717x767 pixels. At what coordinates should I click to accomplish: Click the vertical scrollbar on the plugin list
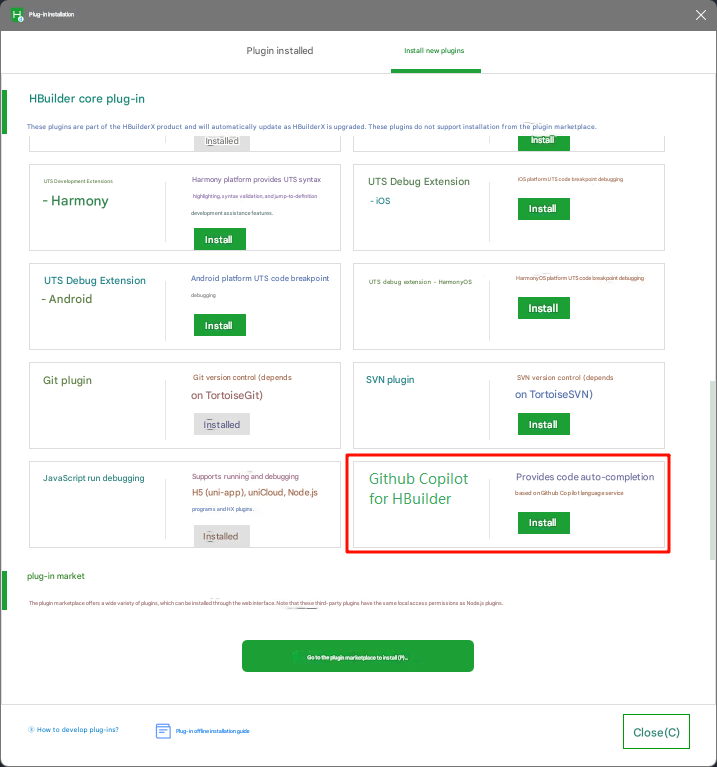coord(712,470)
